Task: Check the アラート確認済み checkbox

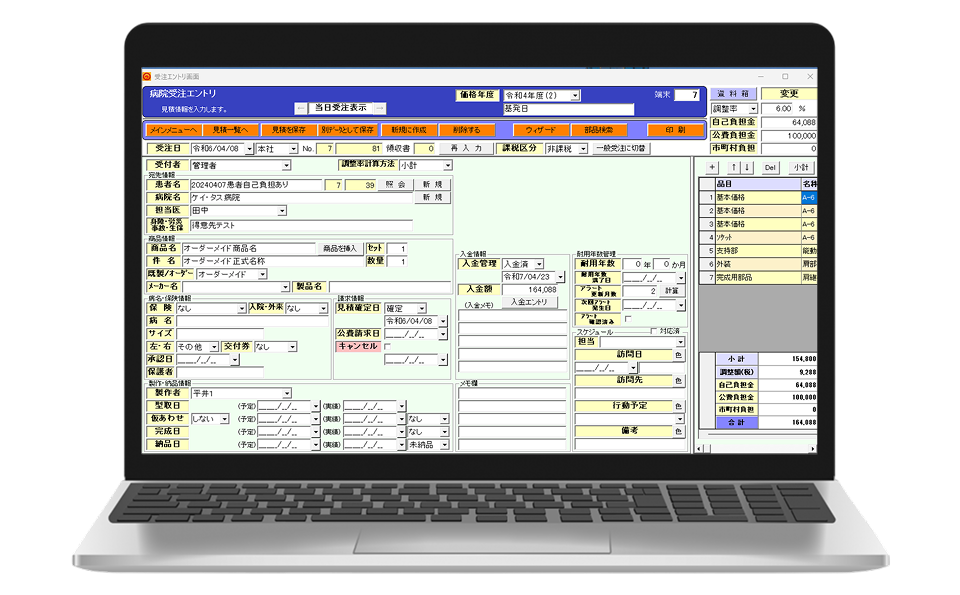Action: point(627,319)
